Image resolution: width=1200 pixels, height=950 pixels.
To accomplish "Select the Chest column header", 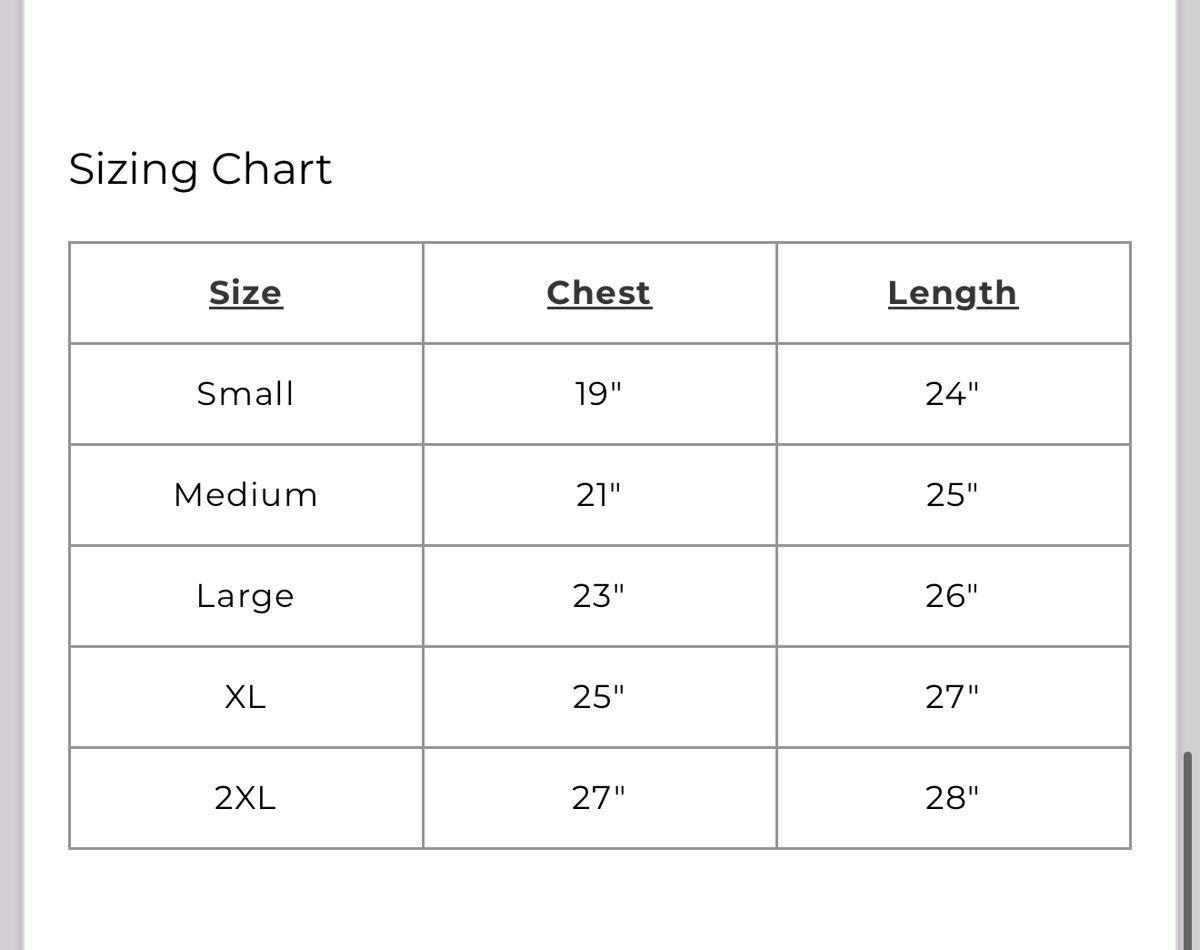I will 599,293.
